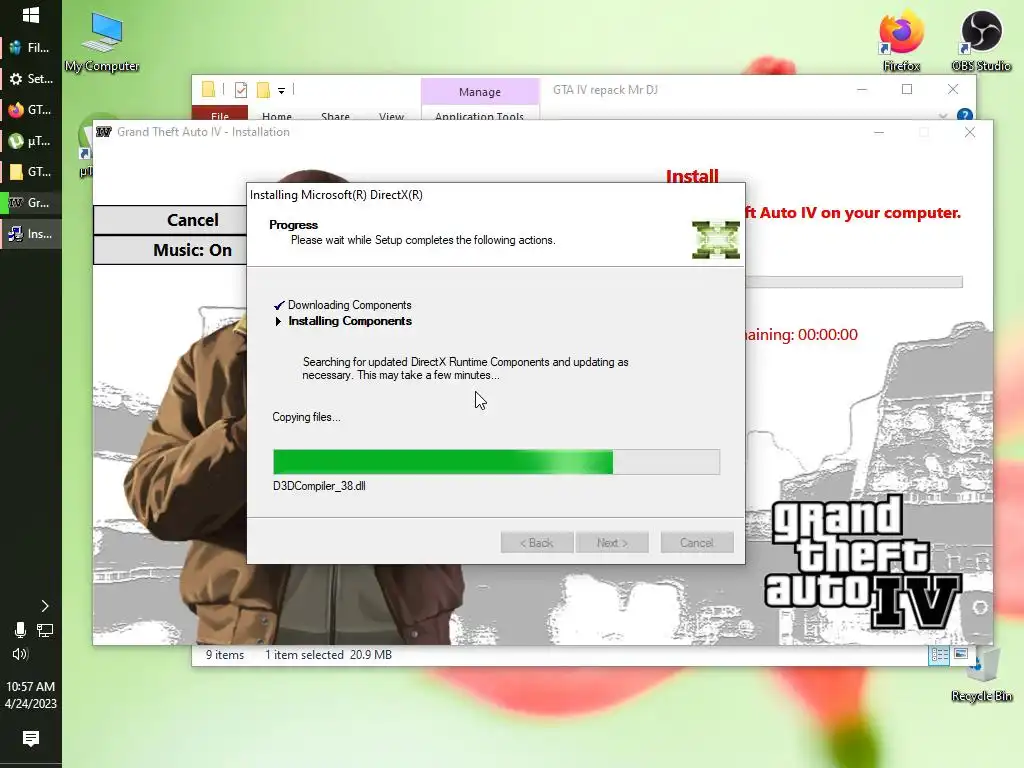The image size is (1024, 768).
Task: Open the File Explorer taskbar item
Action: [x=31, y=48]
